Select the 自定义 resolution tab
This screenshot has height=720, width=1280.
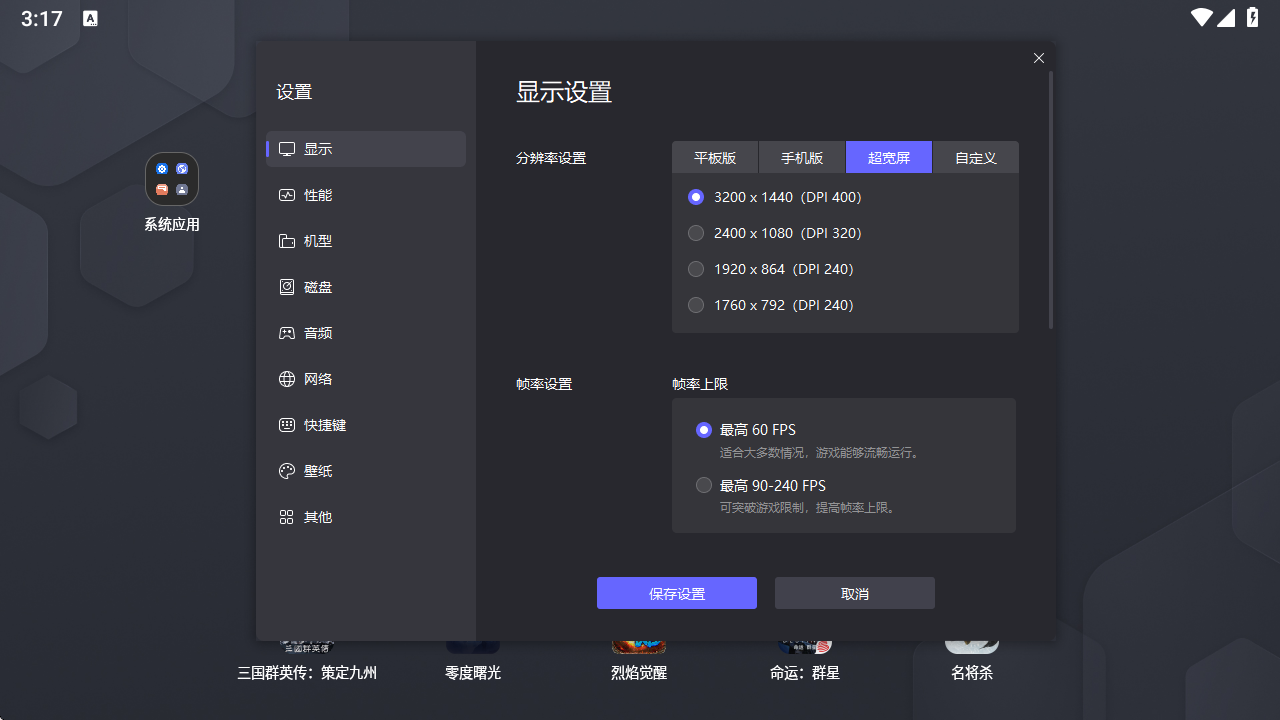(975, 157)
